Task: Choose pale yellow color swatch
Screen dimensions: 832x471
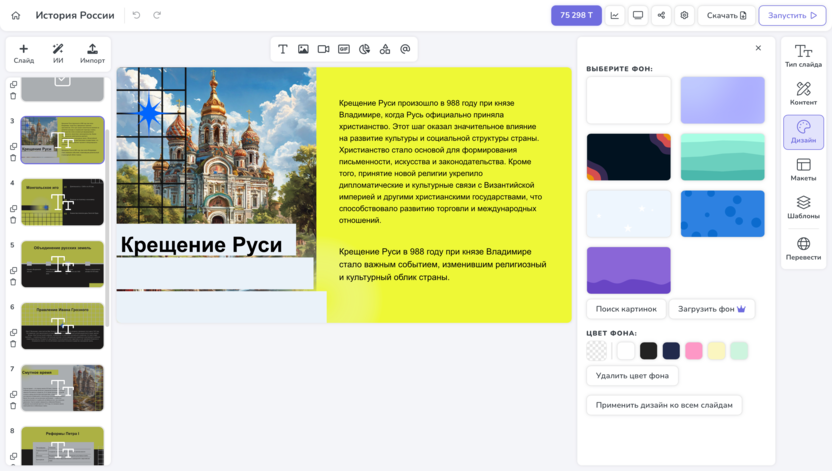Action: (x=716, y=351)
